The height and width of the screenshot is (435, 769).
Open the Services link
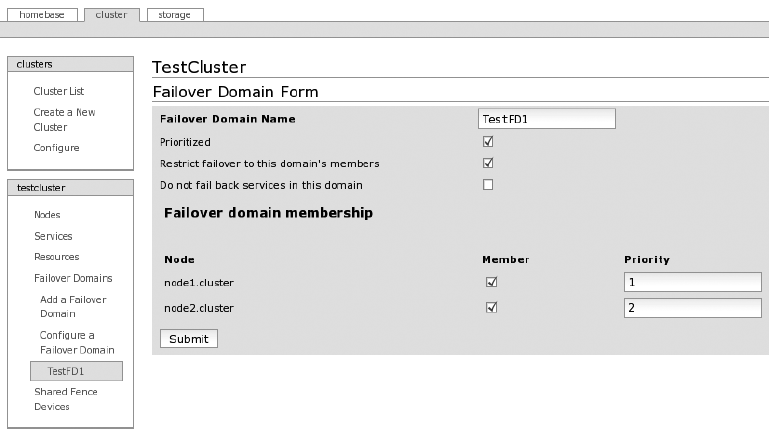53,236
